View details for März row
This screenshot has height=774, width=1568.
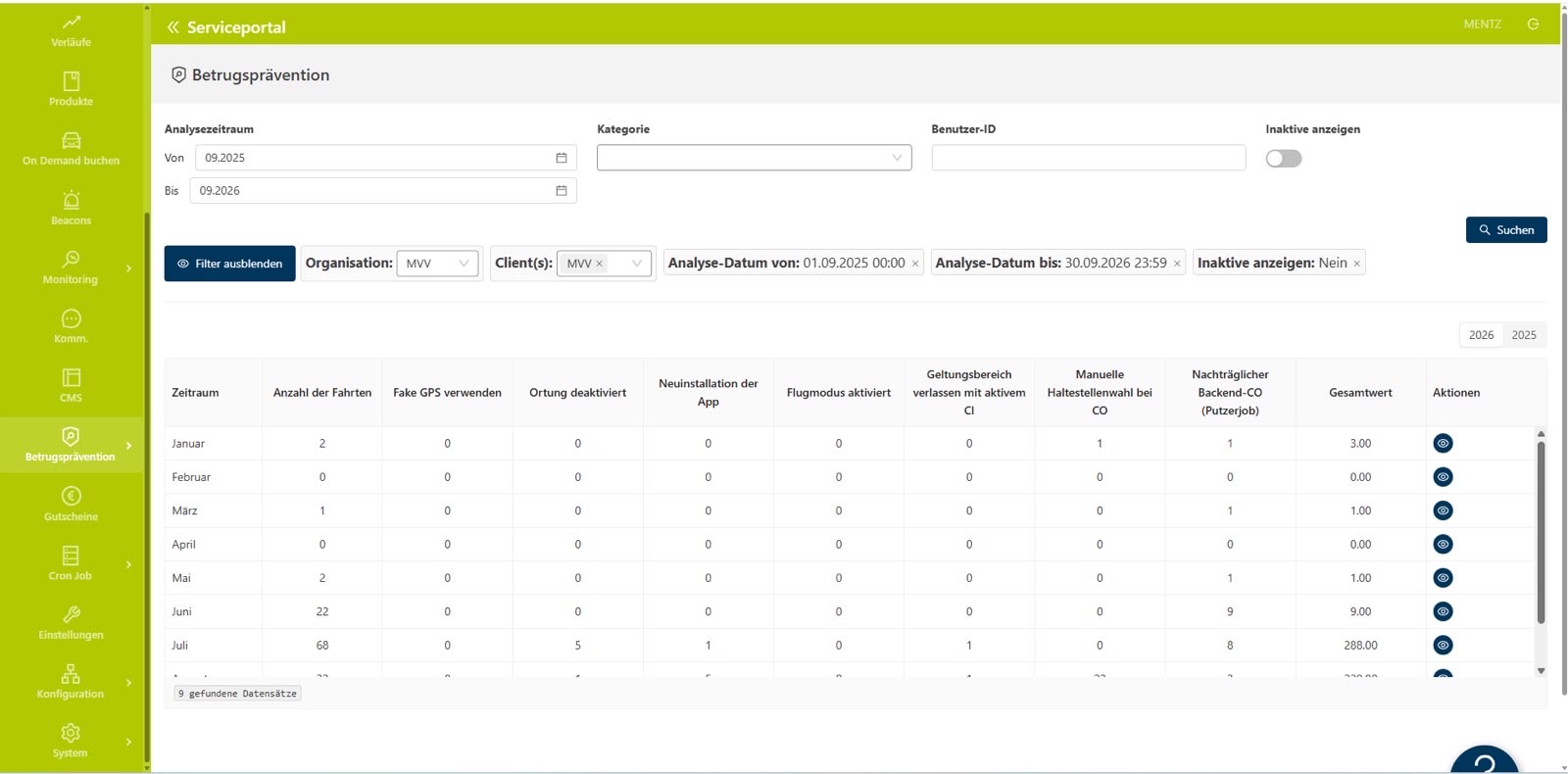(x=1443, y=510)
